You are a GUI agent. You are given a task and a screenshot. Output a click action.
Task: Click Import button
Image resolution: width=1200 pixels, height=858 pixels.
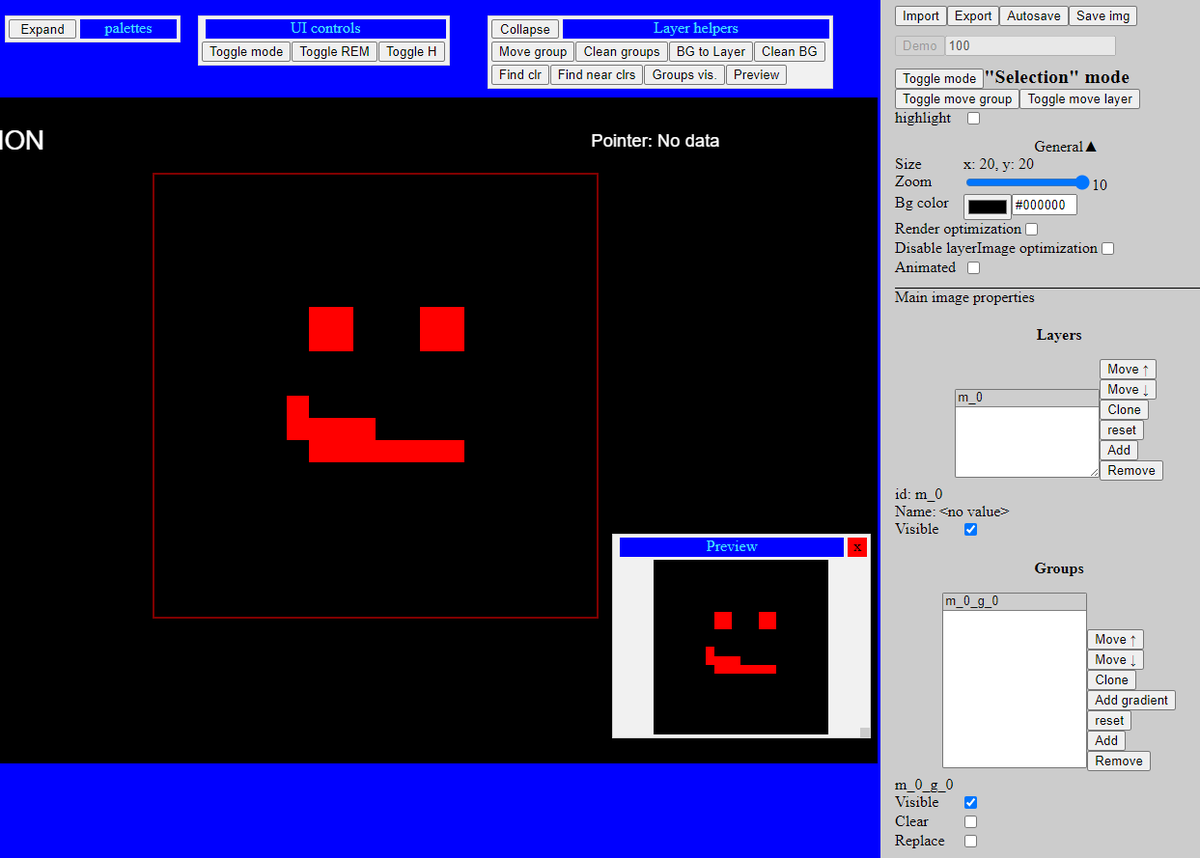920,16
